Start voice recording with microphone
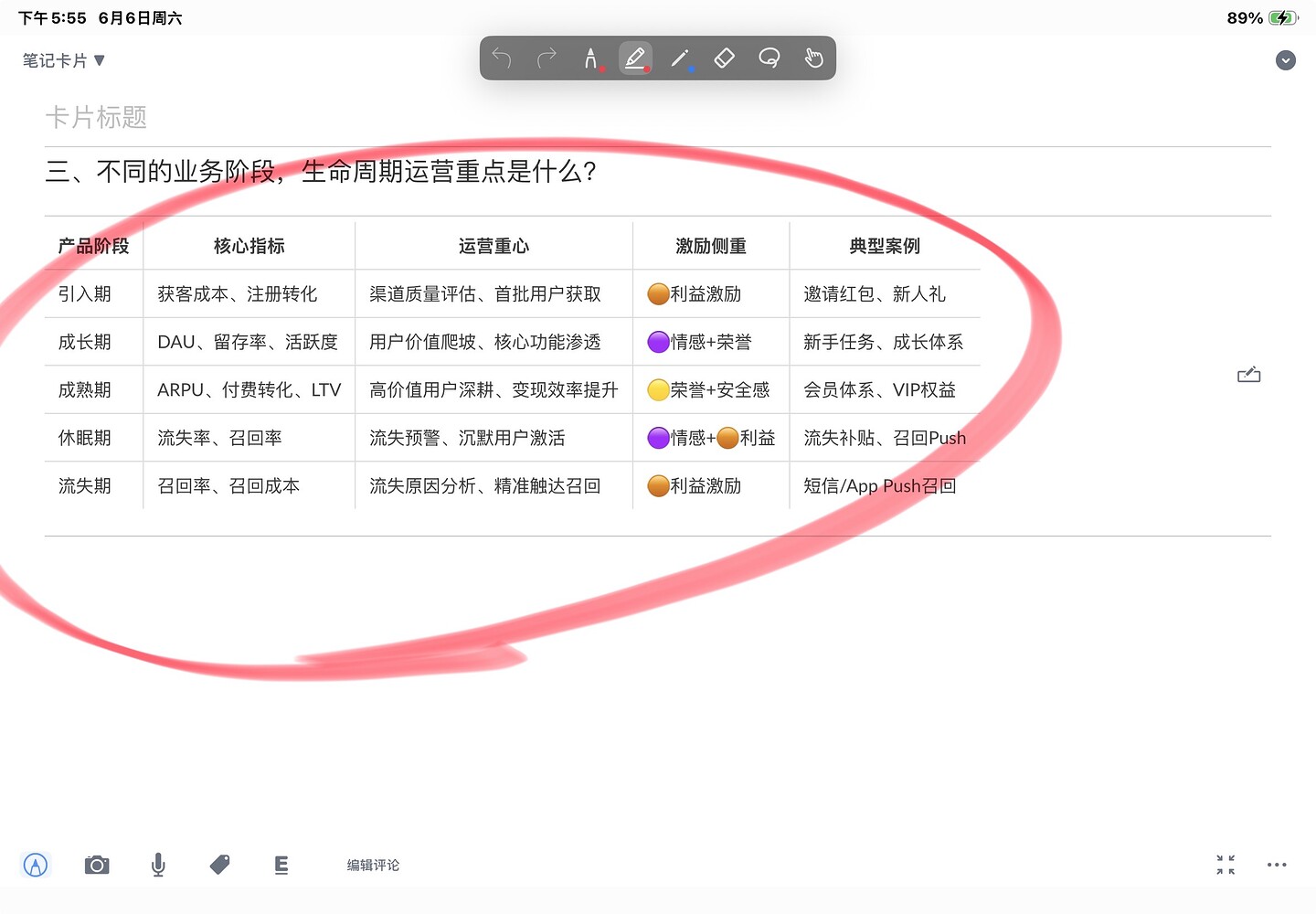Viewport: 1316px width, 914px height. (158, 865)
